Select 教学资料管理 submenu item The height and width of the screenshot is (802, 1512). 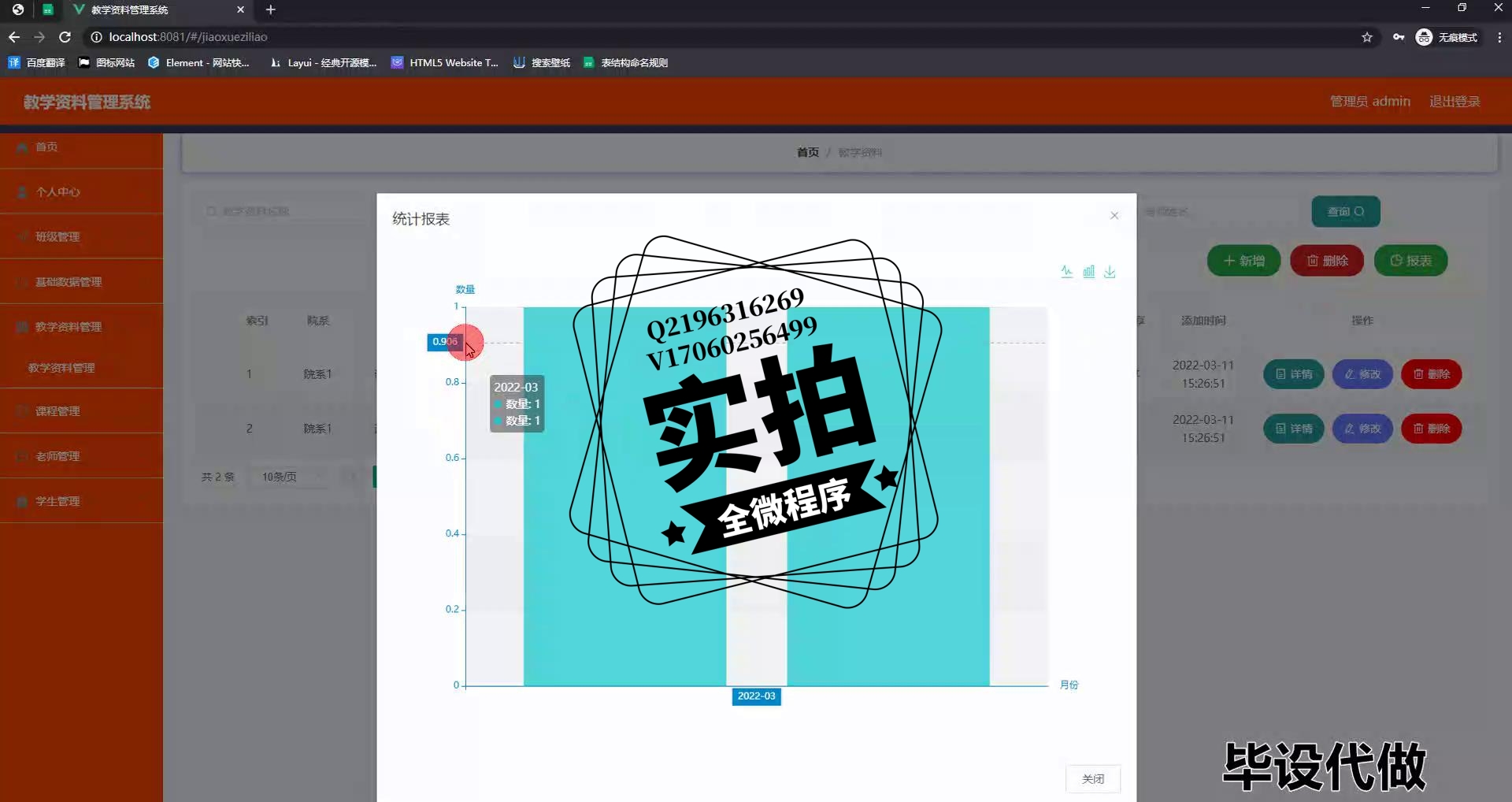pyautogui.click(x=81, y=368)
